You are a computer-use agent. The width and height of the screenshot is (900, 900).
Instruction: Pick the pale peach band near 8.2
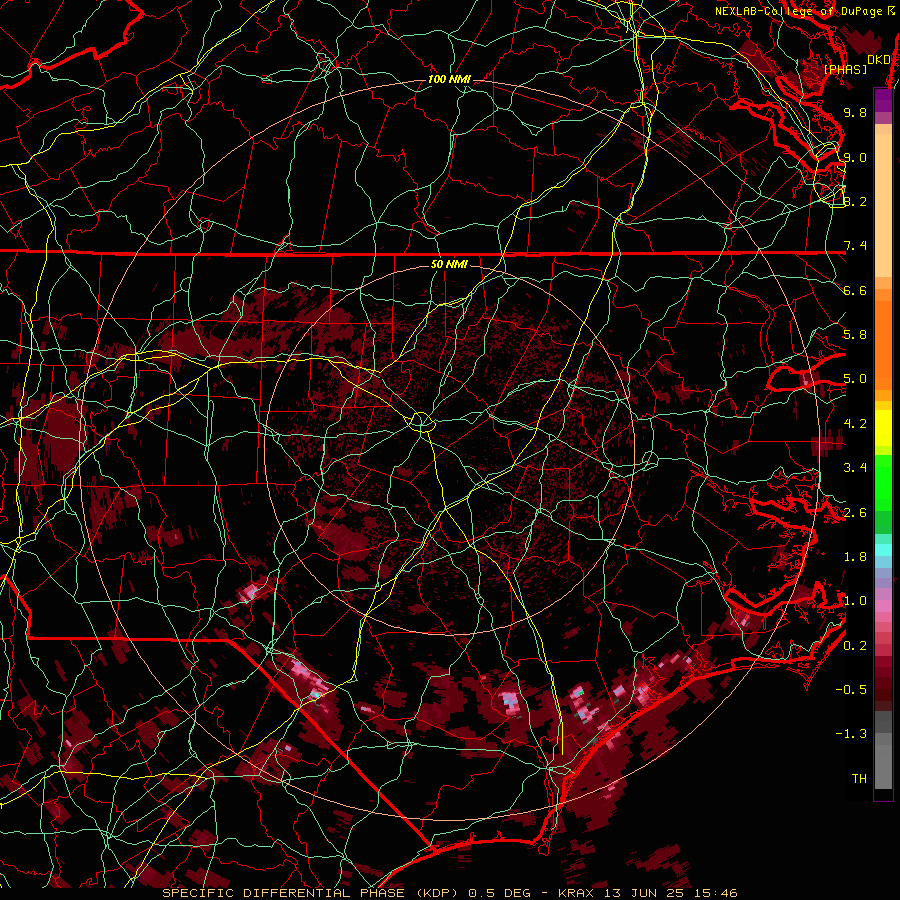[x=883, y=205]
